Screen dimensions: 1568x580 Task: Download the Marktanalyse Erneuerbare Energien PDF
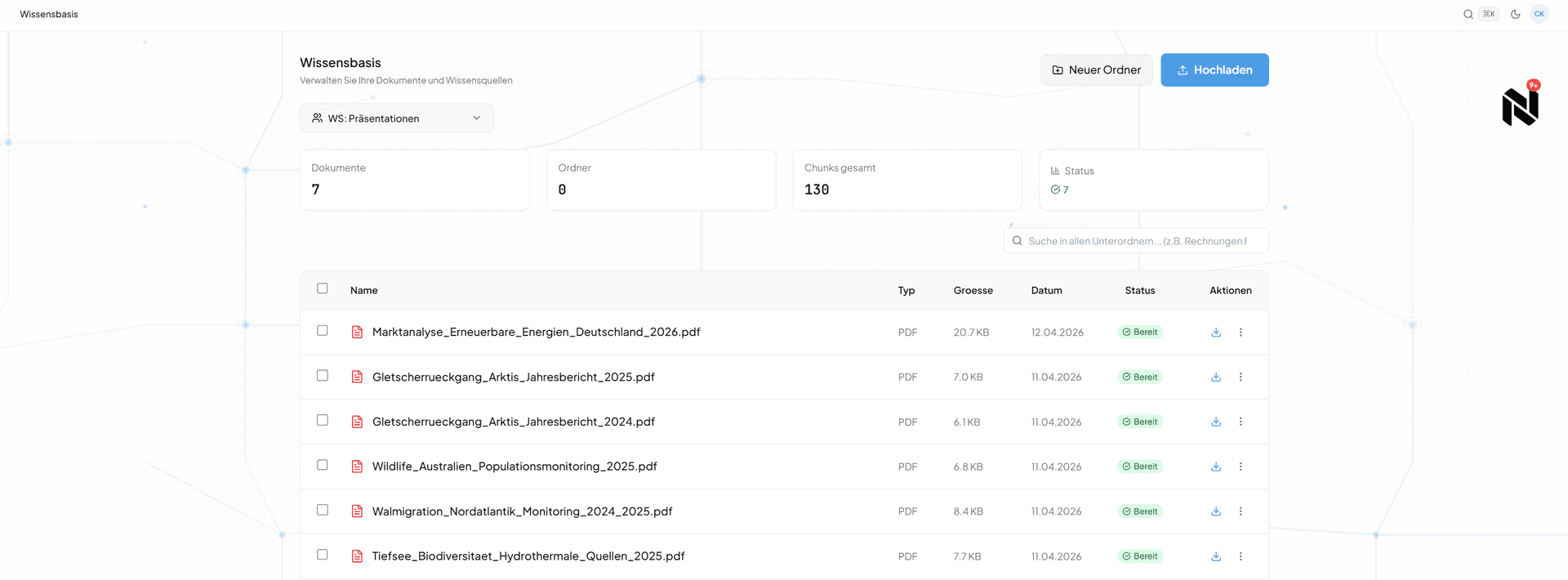tap(1216, 332)
